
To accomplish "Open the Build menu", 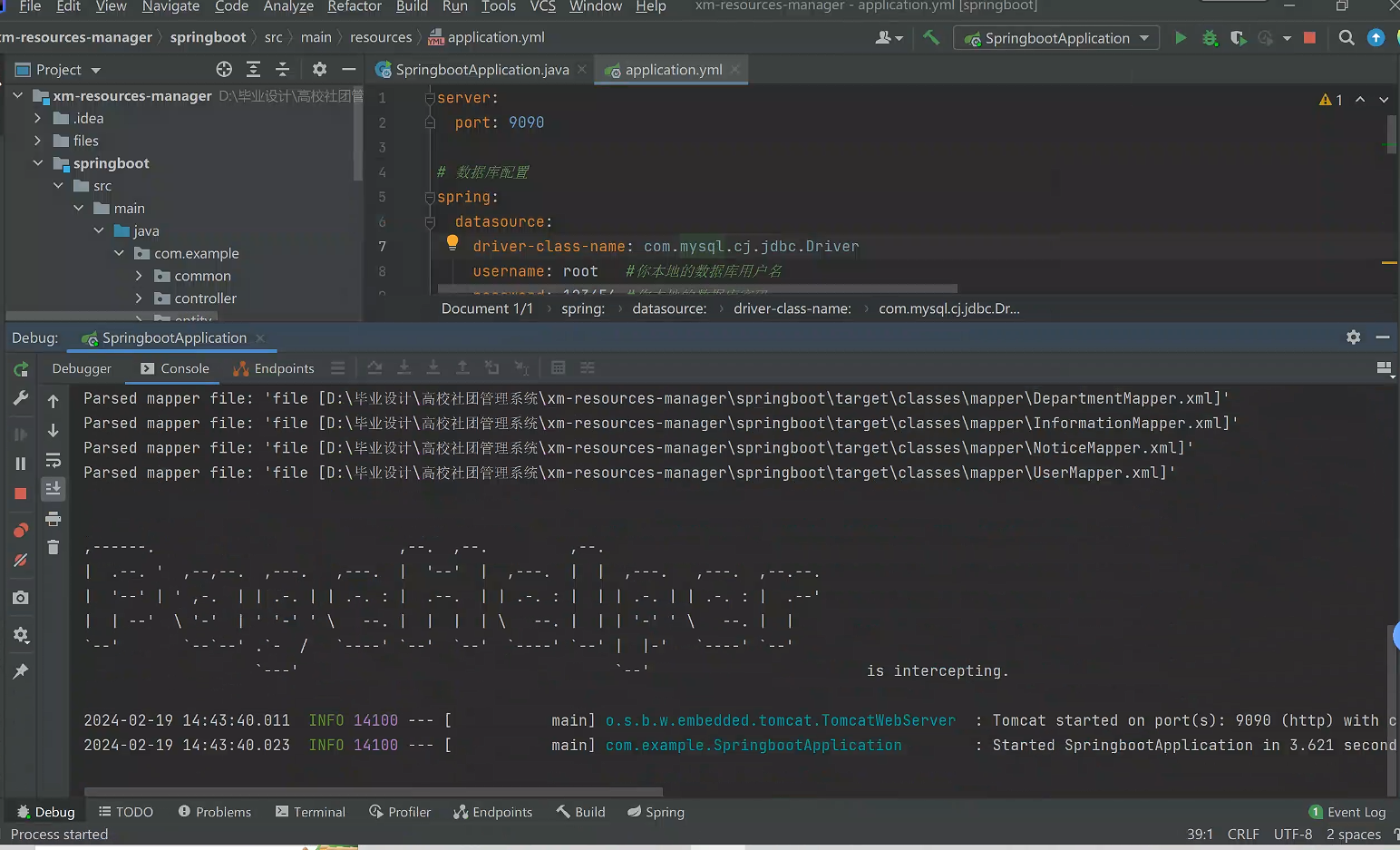I will [412, 6].
